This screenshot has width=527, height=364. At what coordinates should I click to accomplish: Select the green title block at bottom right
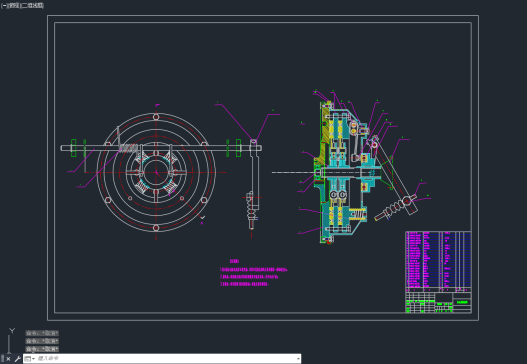coord(438,302)
